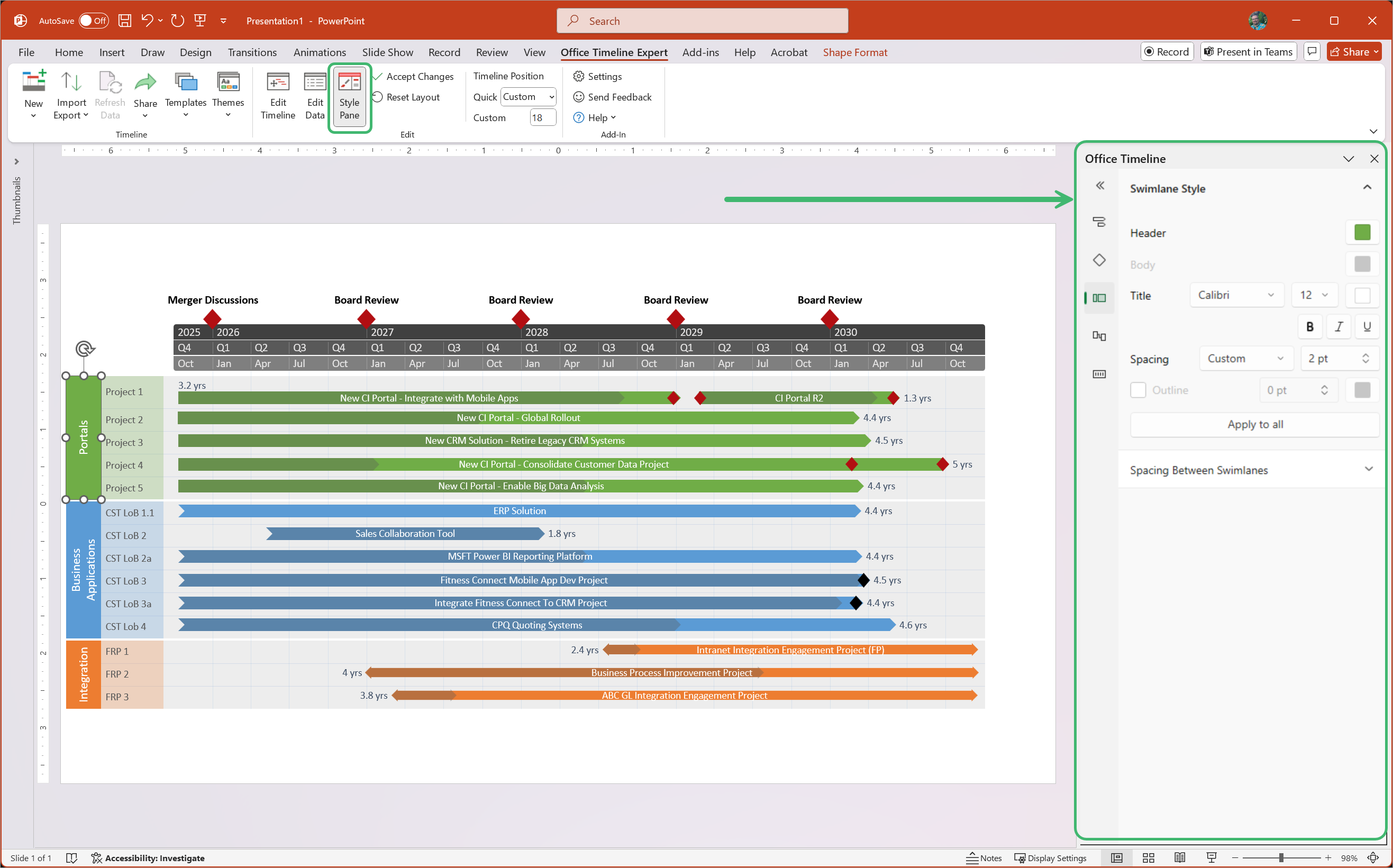Open the timescale settings icon in the side panel

pyautogui.click(x=1099, y=374)
